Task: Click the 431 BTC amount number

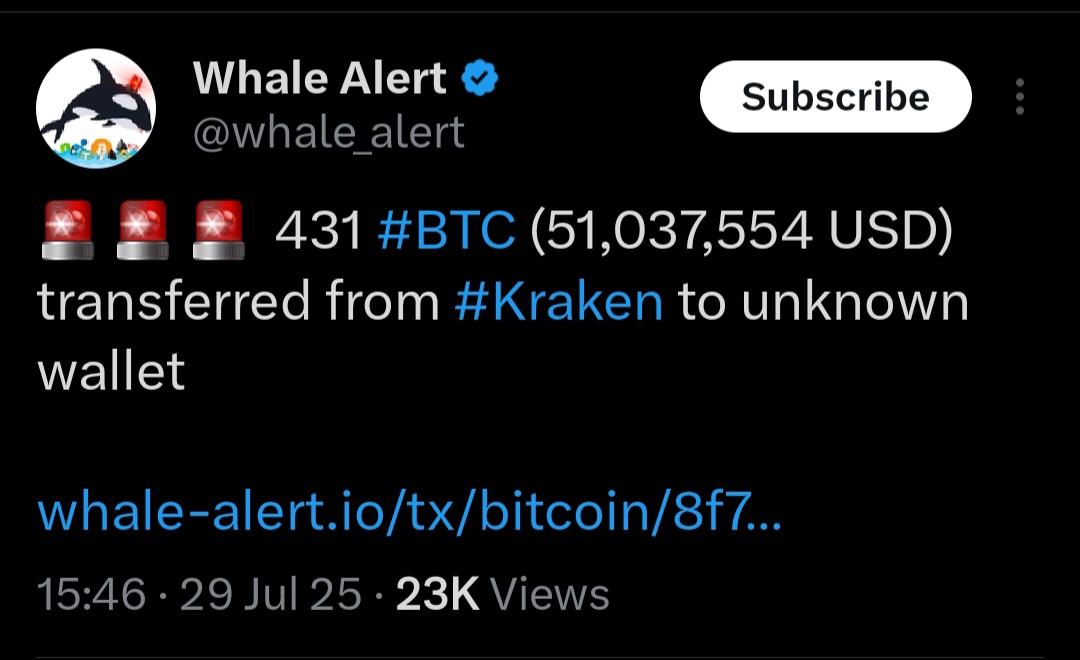Action: [x=318, y=229]
